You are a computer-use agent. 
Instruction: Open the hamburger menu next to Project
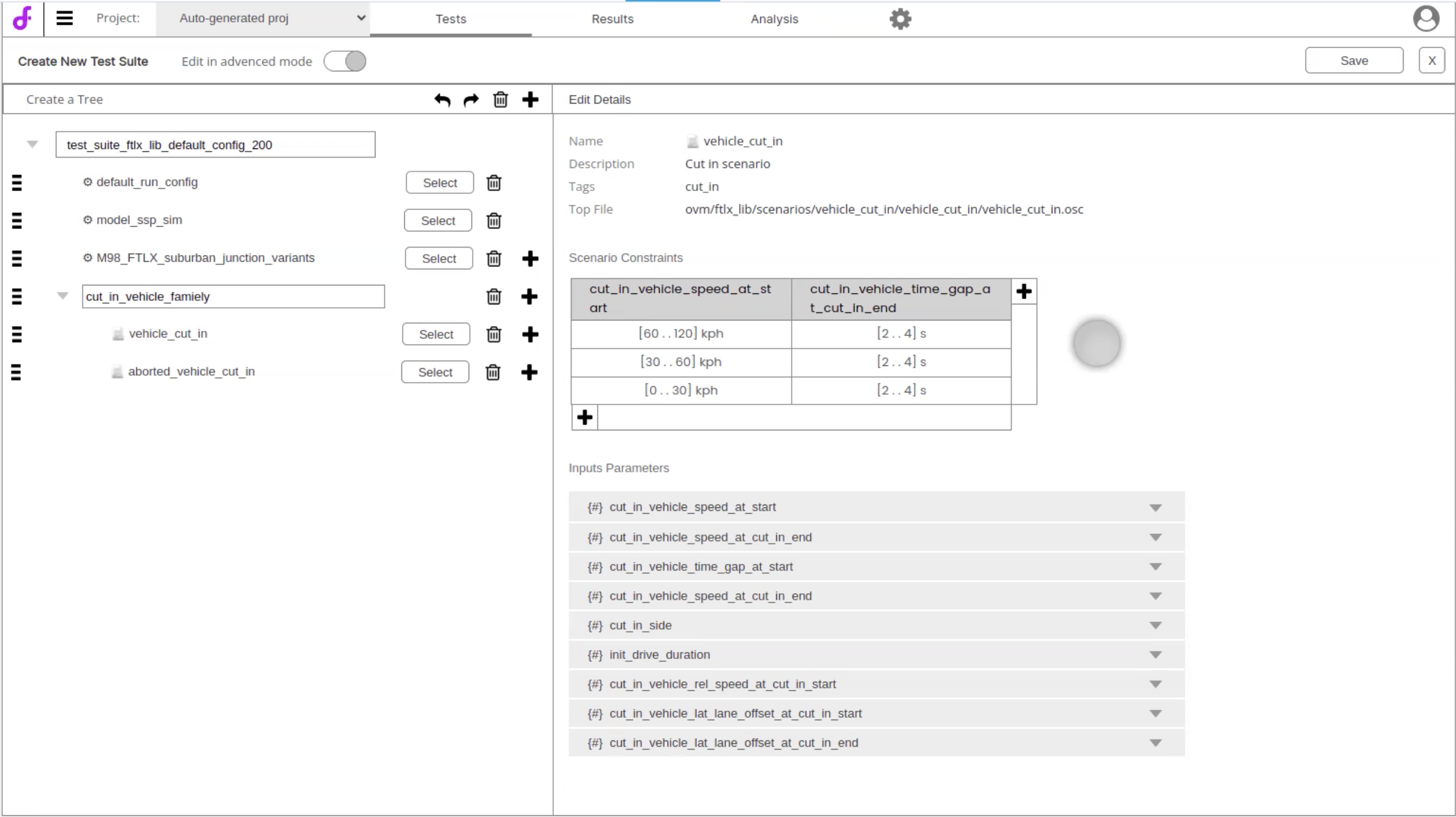64,18
